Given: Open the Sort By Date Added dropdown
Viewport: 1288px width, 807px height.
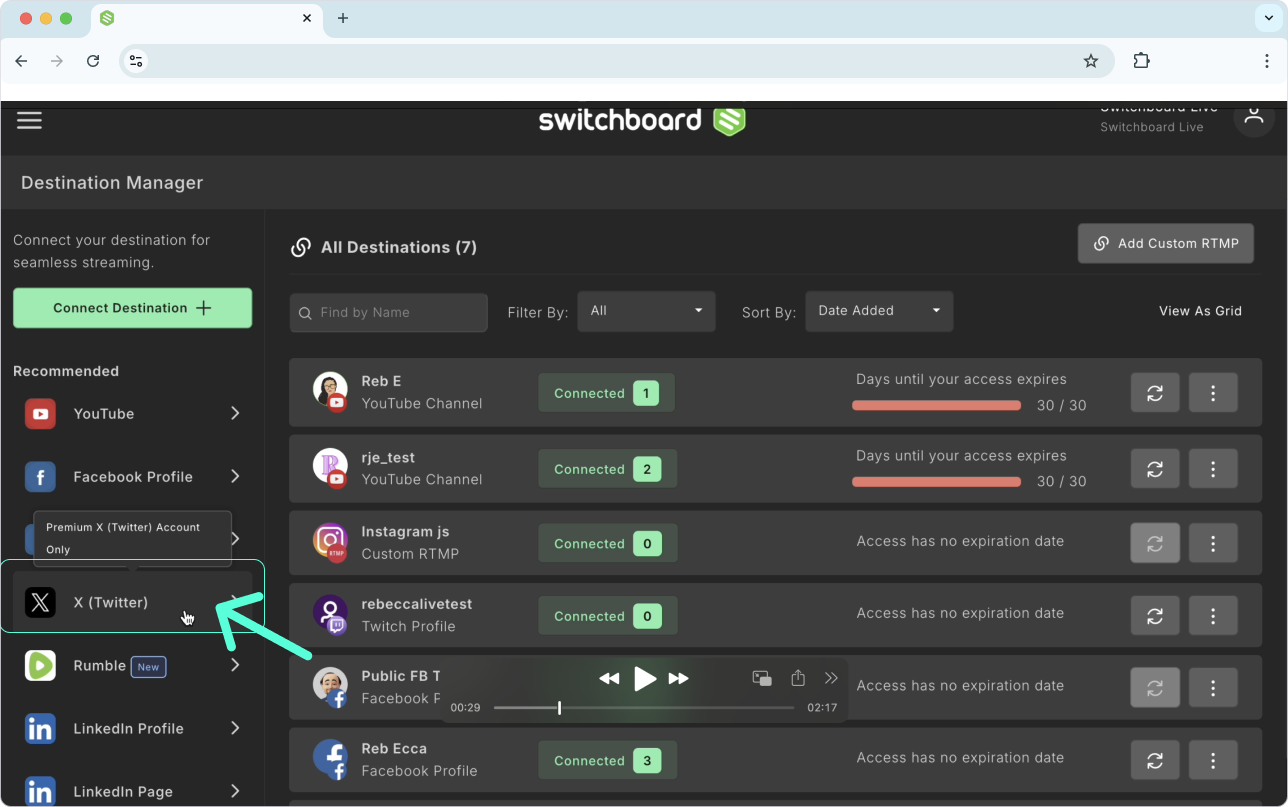Looking at the screenshot, I should 879,311.
